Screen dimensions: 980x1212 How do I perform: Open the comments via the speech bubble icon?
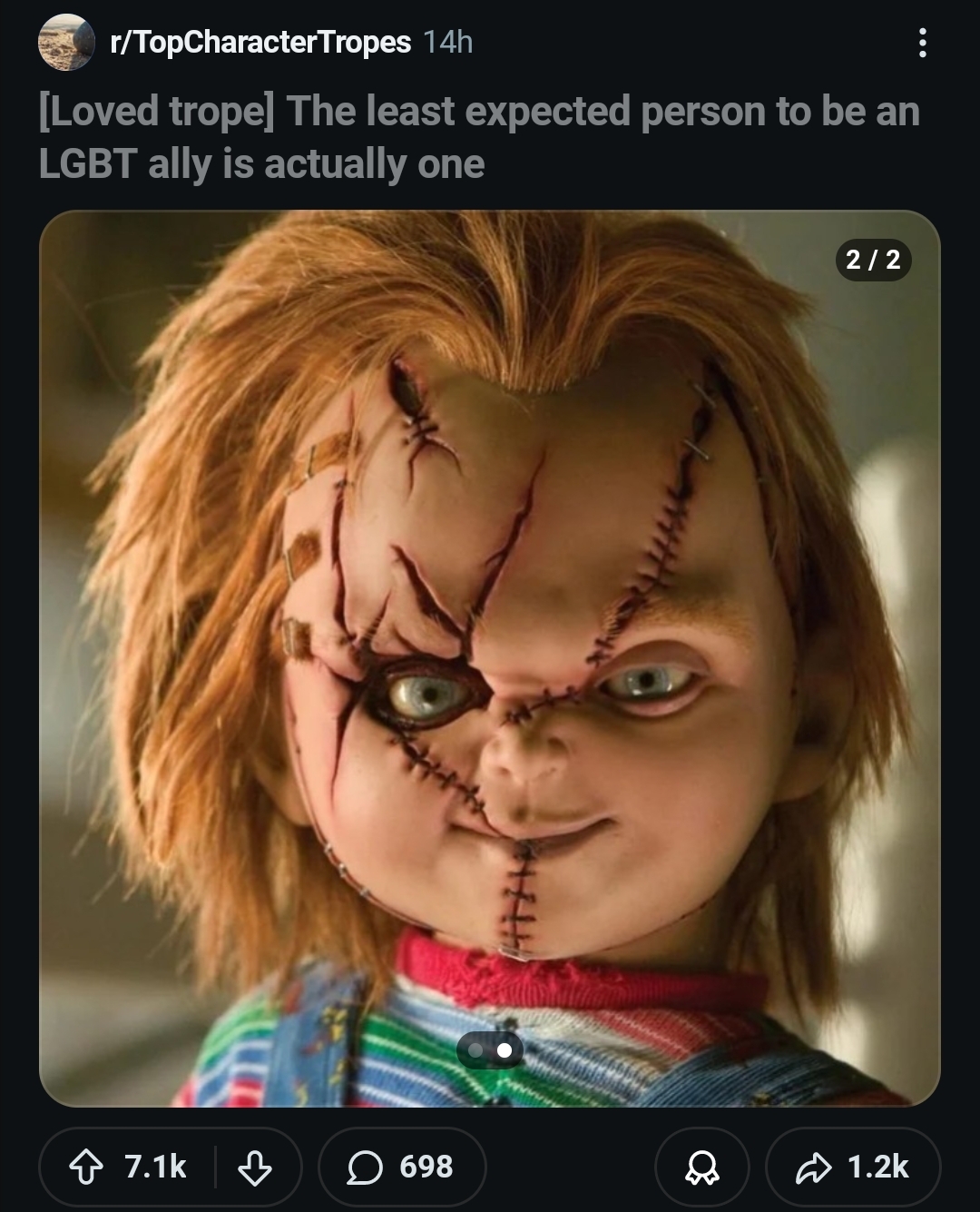pyautogui.click(x=364, y=1167)
